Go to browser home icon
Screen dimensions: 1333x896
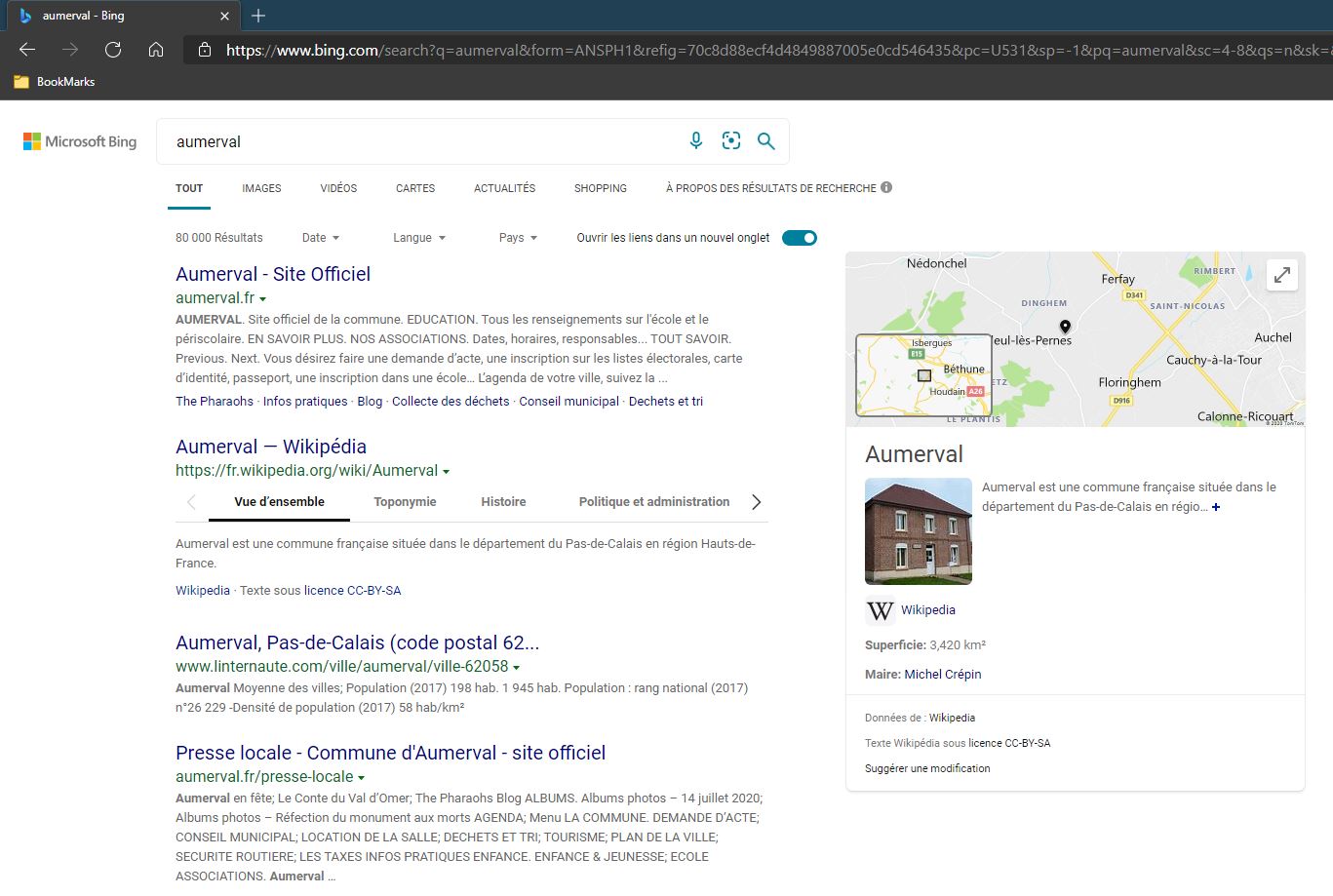click(x=156, y=50)
